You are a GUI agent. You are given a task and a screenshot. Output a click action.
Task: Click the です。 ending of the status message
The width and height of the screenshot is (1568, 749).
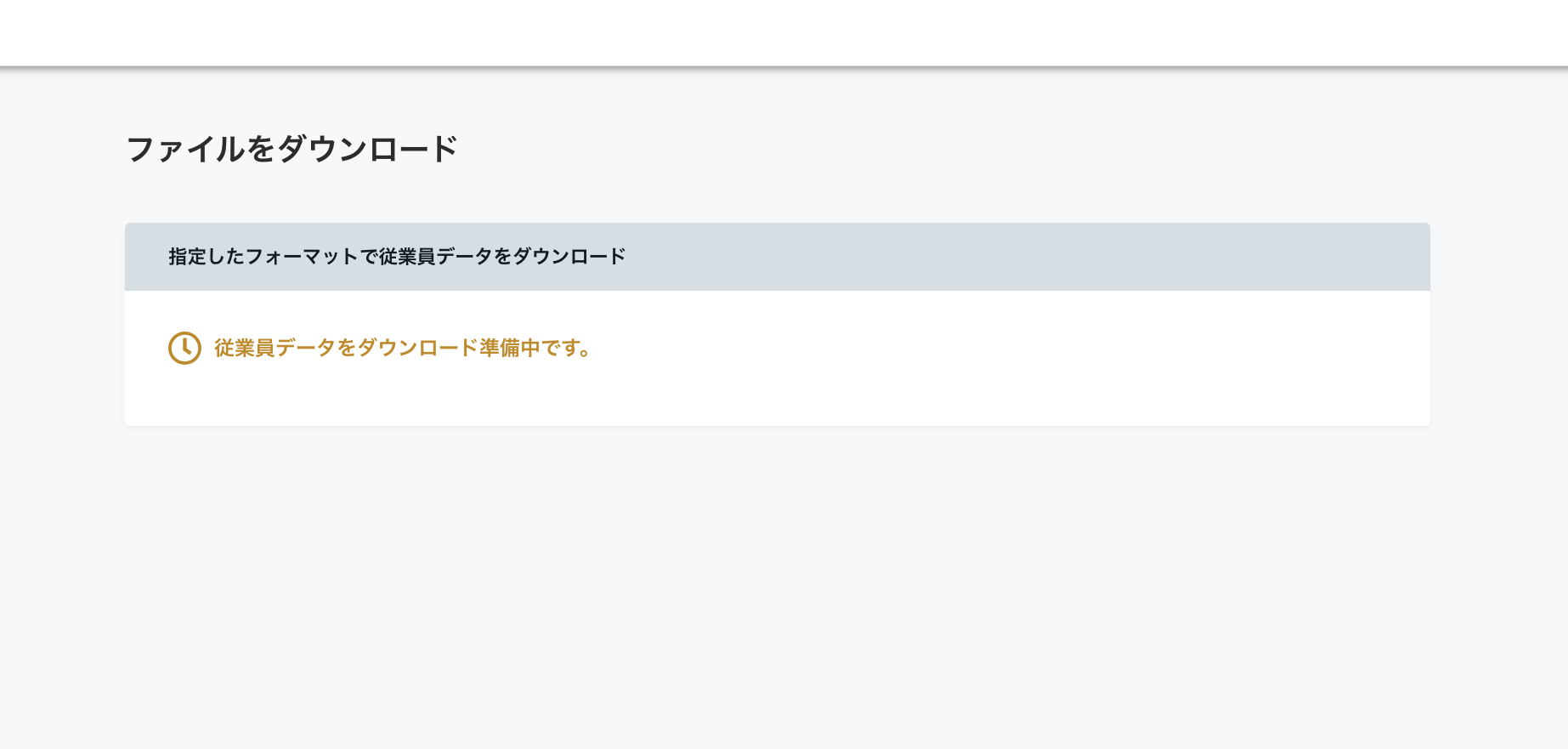tap(566, 348)
